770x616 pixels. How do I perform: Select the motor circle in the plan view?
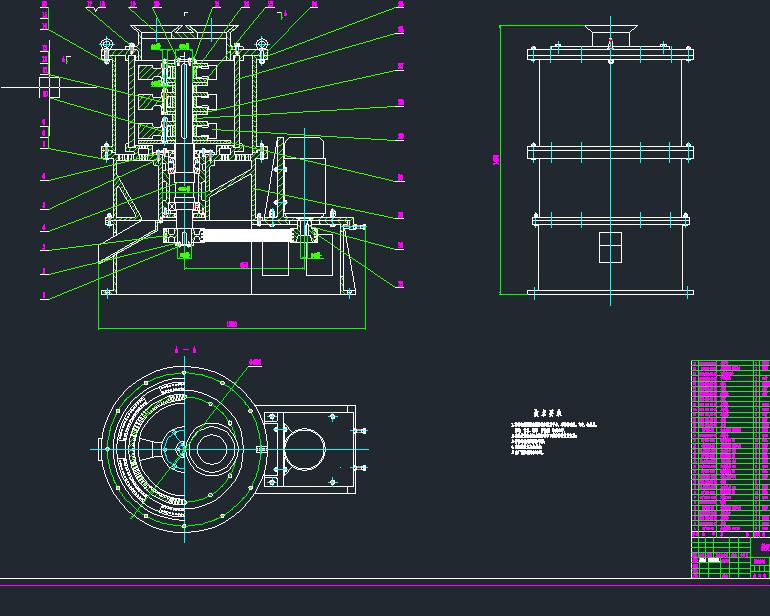tap(304, 449)
